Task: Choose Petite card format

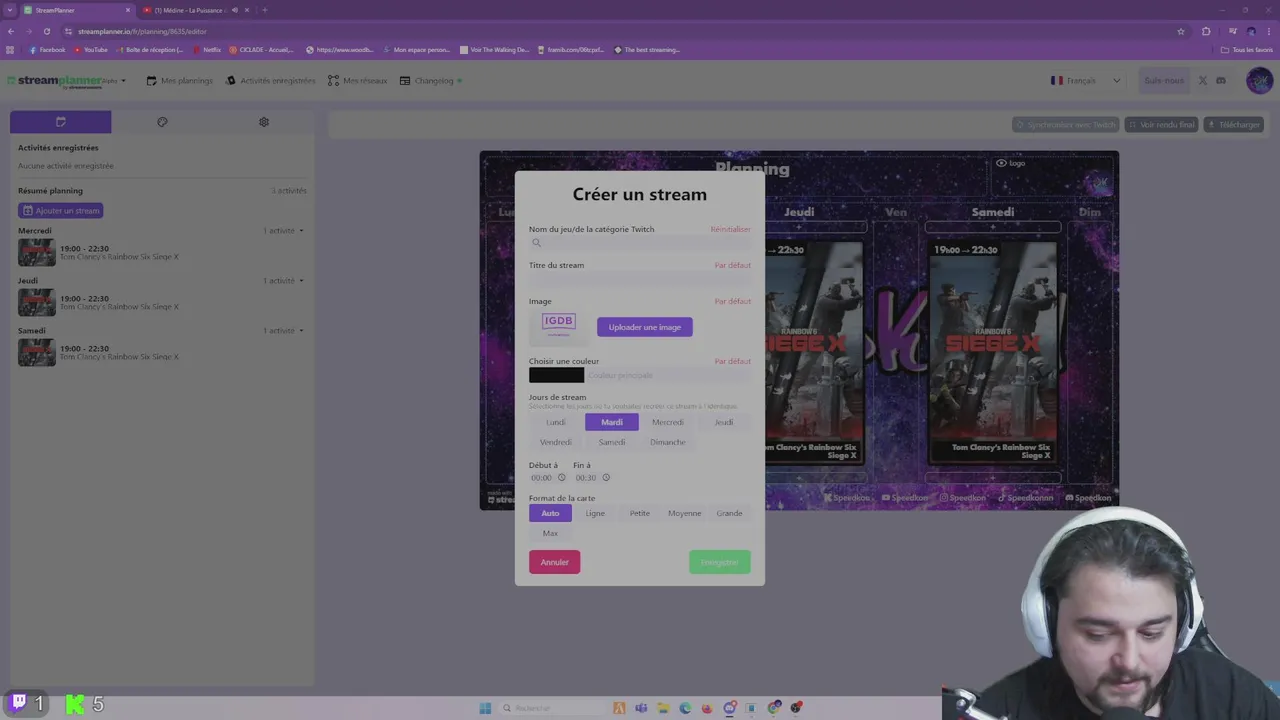Action: click(640, 514)
